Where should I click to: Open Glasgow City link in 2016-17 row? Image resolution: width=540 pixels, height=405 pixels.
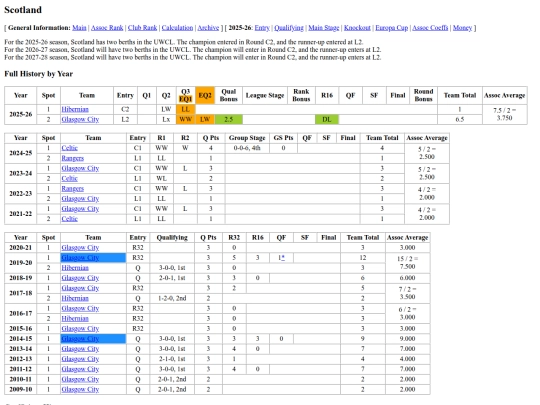point(80,309)
